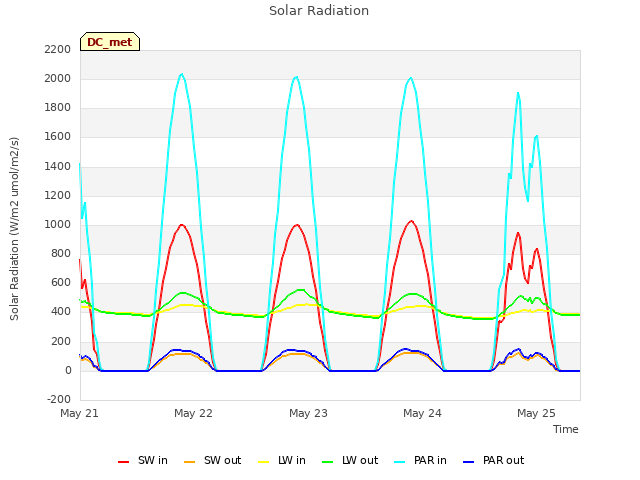This screenshot has width=640, height=480.
Task: Click the 200 y-axis tick label
Action: [61, 341]
